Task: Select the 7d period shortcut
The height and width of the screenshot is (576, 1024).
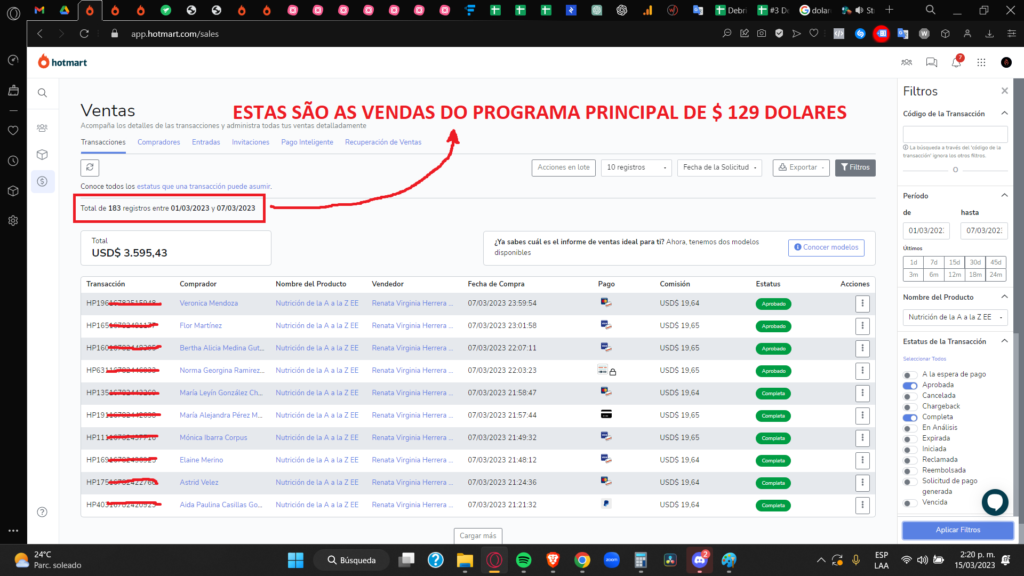Action: tap(934, 263)
